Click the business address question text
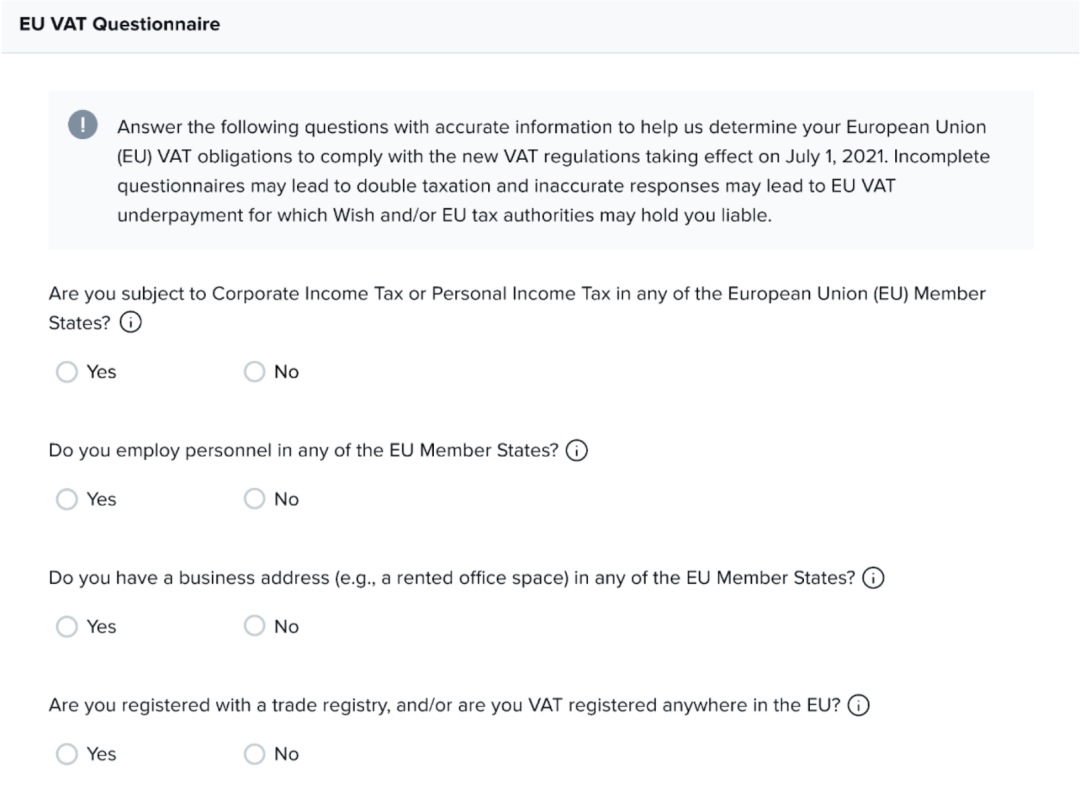Image resolution: width=1080 pixels, height=801 pixels. pos(452,578)
